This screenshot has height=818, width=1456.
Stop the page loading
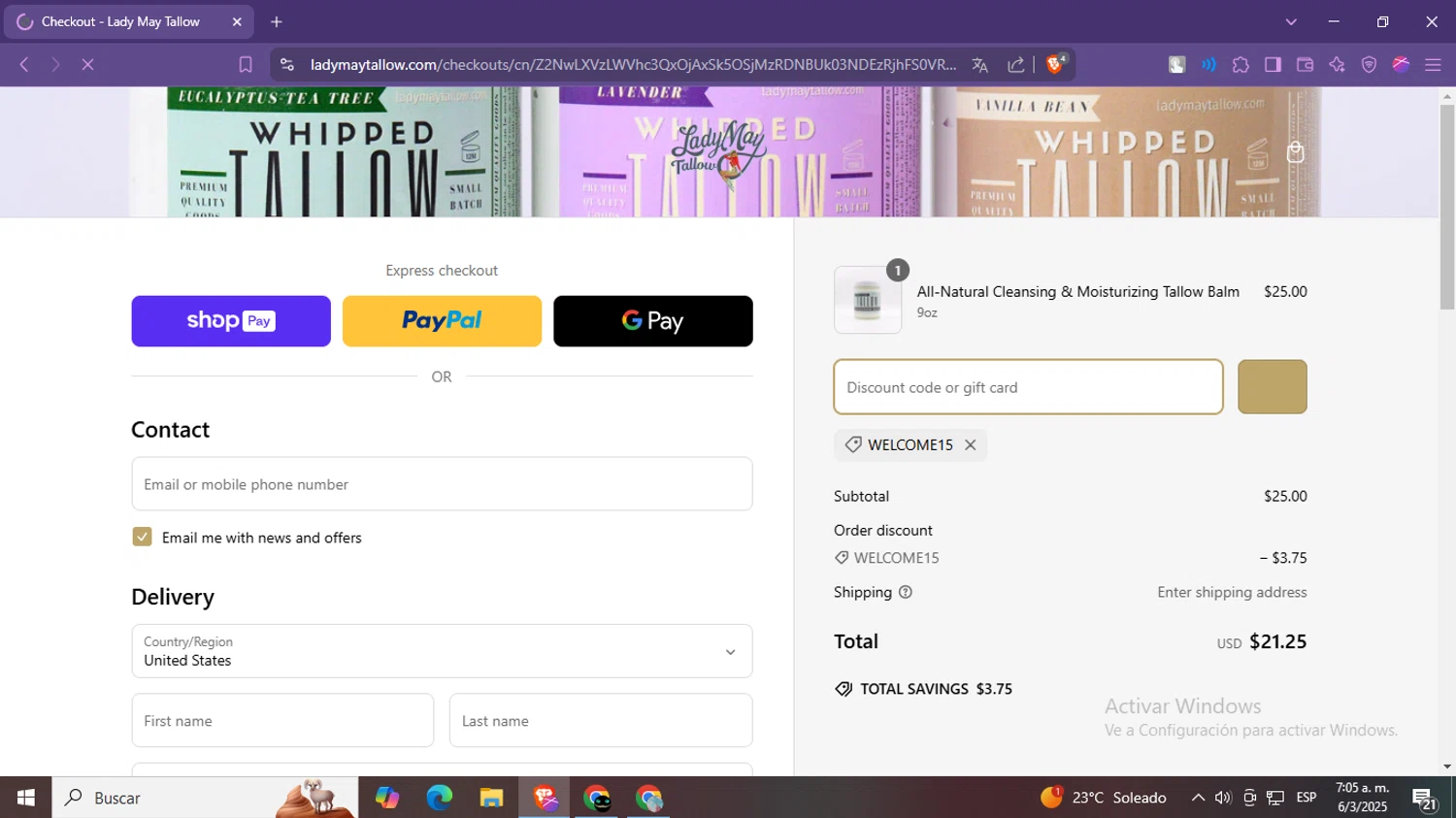87,65
